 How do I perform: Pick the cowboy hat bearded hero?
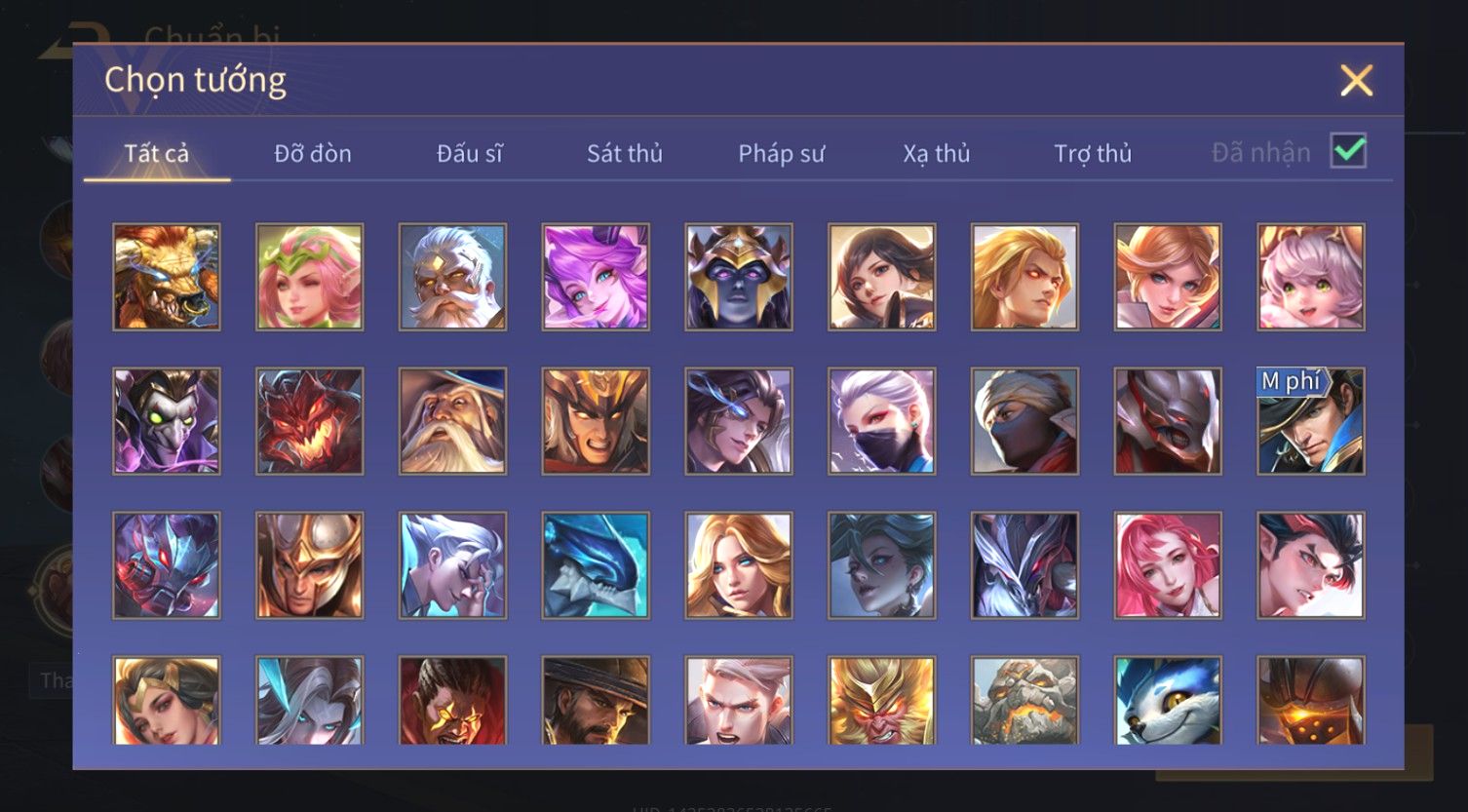[596, 700]
